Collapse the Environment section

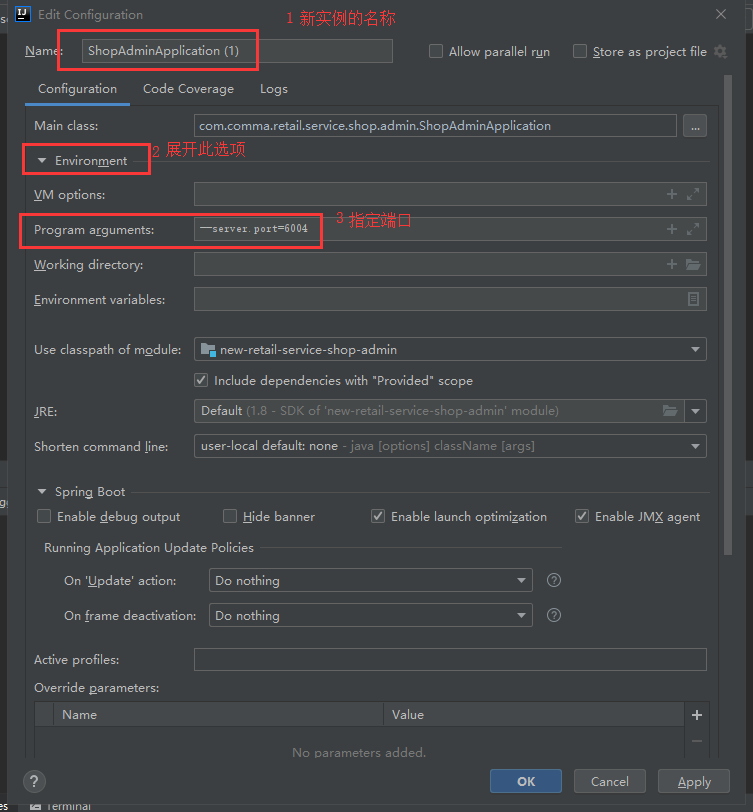42,160
